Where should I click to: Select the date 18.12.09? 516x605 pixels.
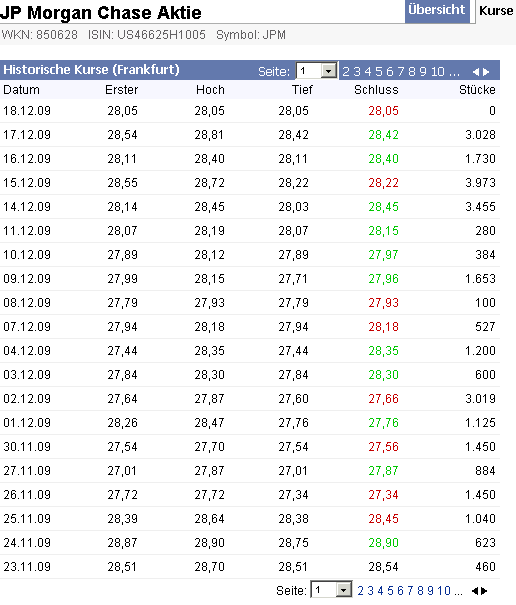[x=27, y=111]
